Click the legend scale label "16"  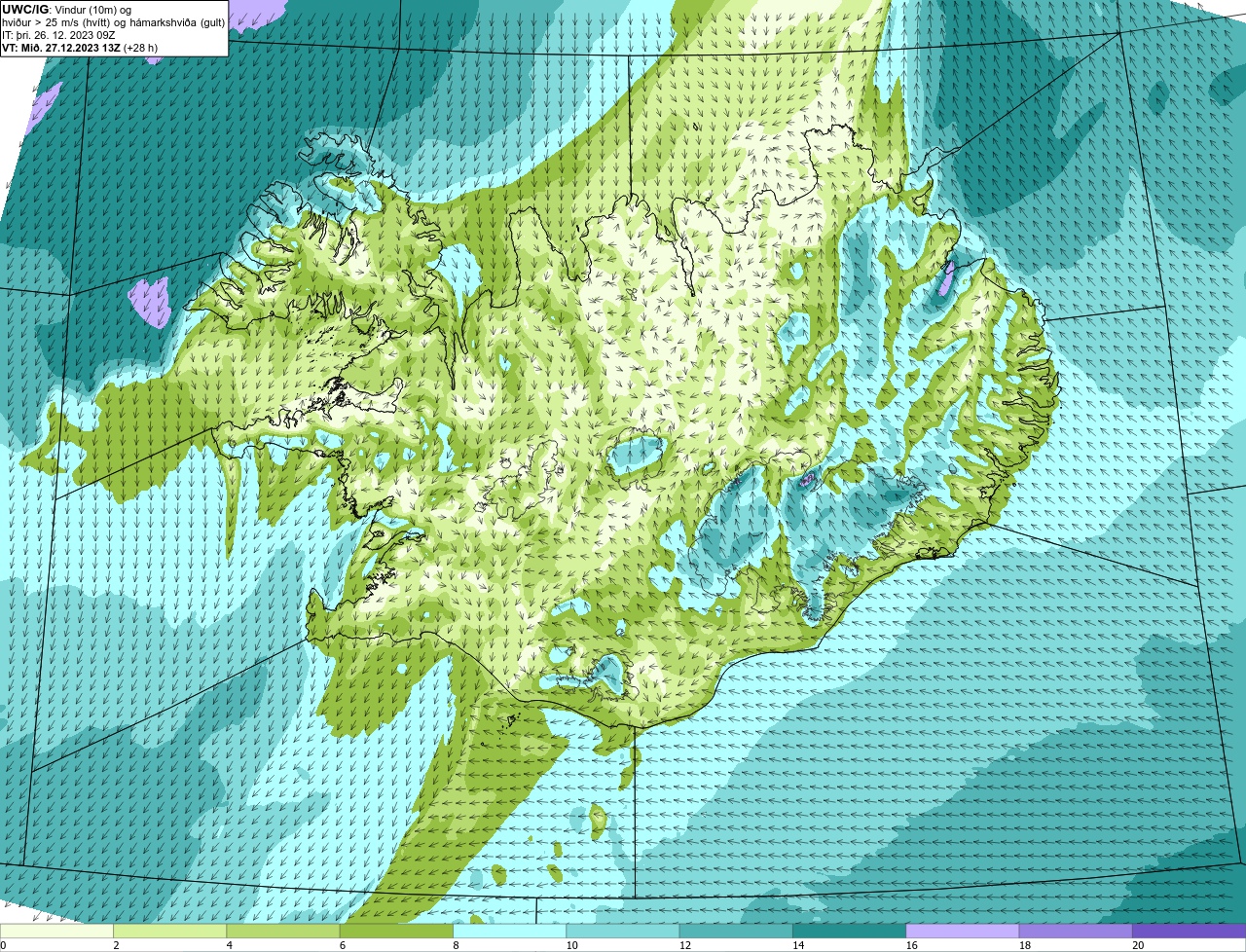point(911,945)
